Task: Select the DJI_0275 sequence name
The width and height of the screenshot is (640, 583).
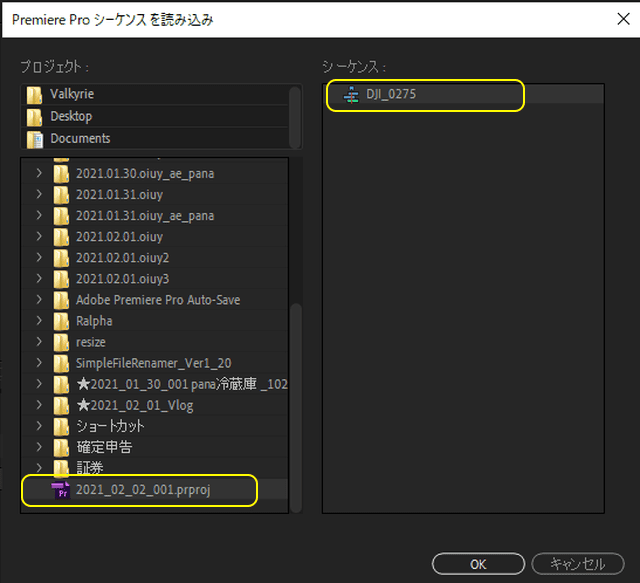Action: click(391, 94)
